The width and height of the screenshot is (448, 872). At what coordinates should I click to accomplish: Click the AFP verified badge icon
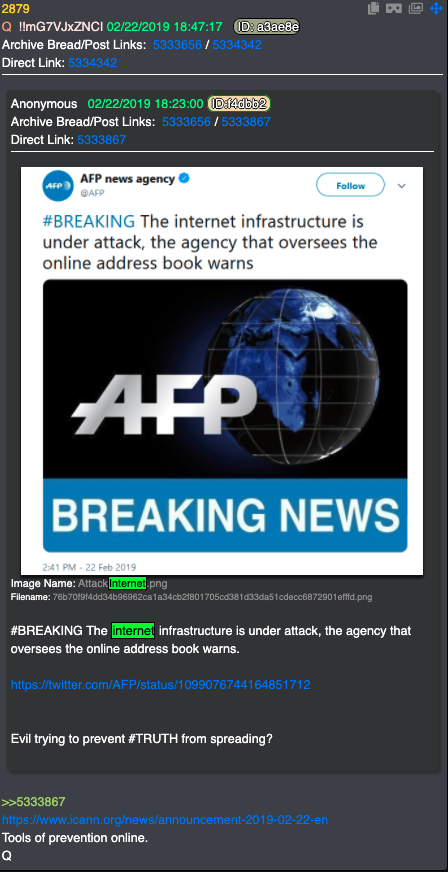[x=185, y=179]
